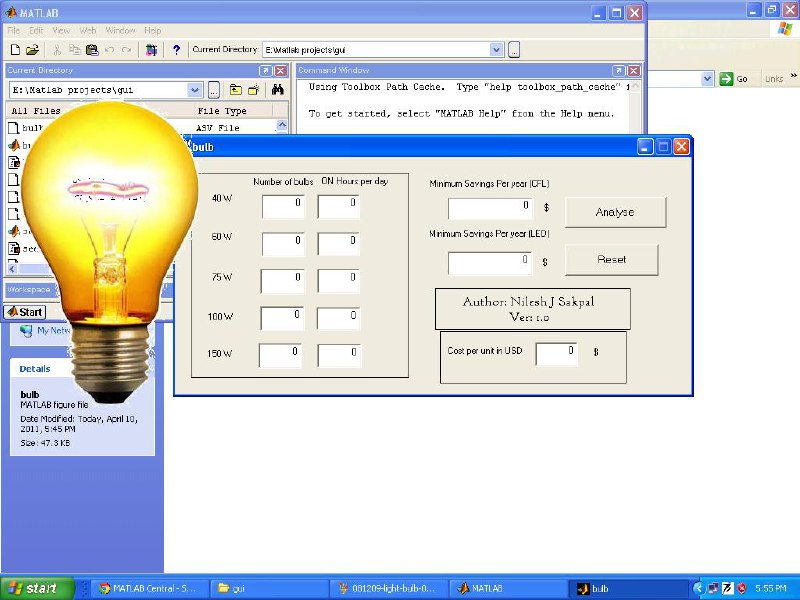Switch to the light-bulb image taskbar item
This screenshot has width=800, height=600.
387,589
